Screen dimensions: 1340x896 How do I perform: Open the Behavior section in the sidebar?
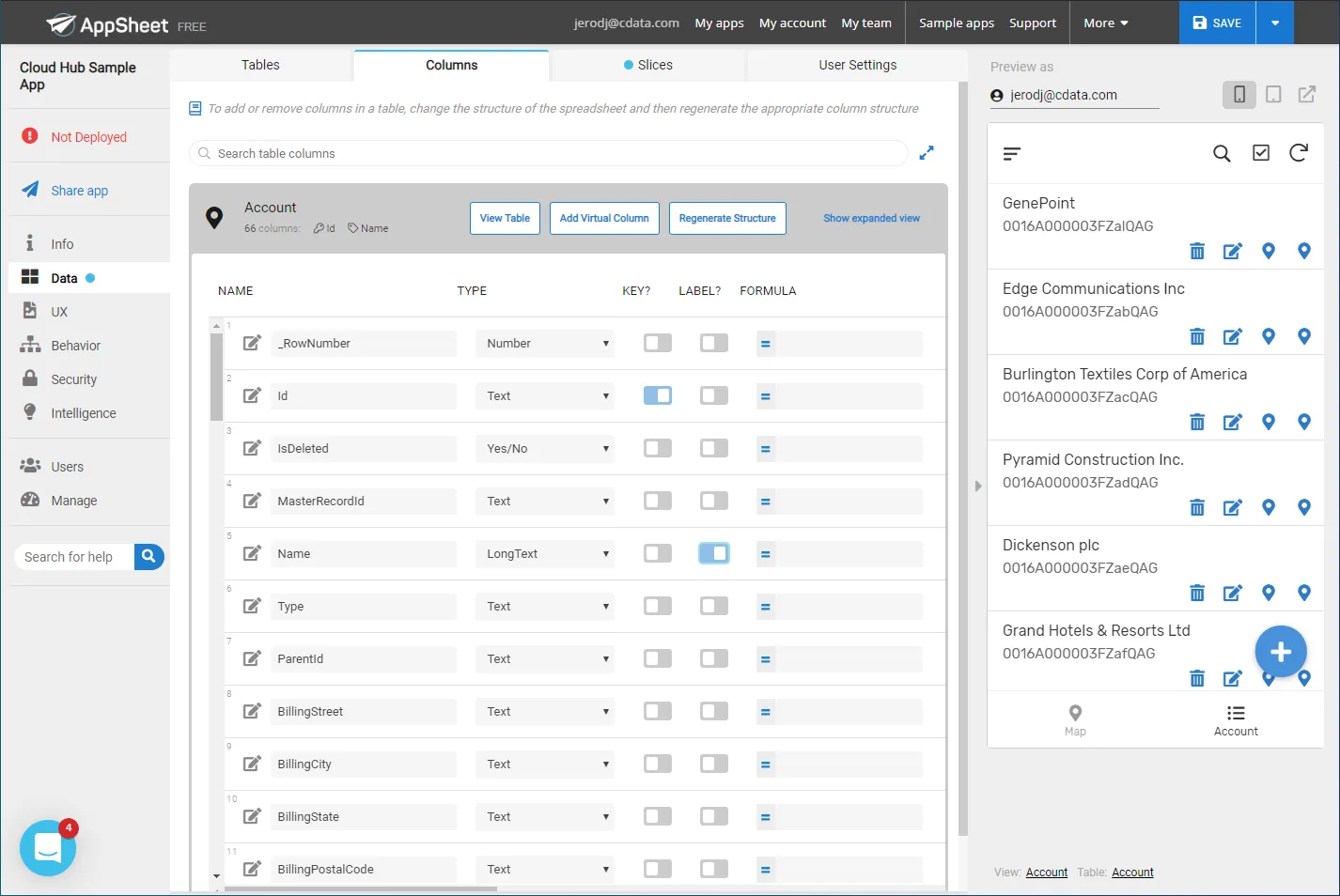click(x=75, y=346)
